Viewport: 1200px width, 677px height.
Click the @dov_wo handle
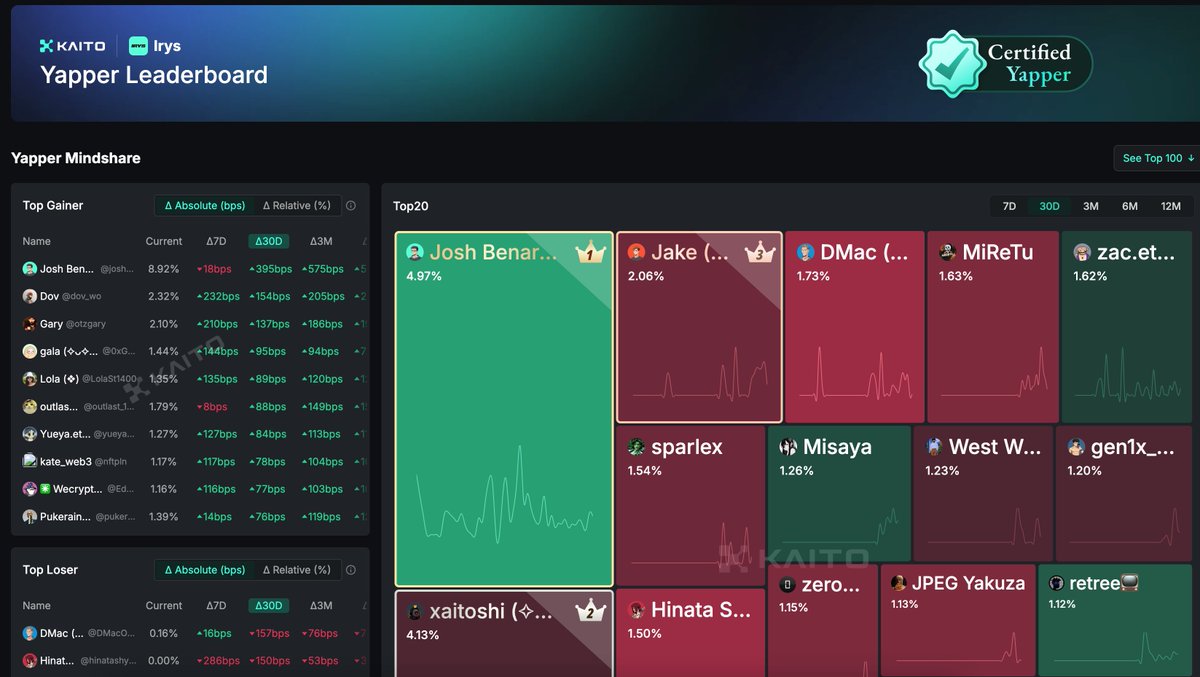82,297
